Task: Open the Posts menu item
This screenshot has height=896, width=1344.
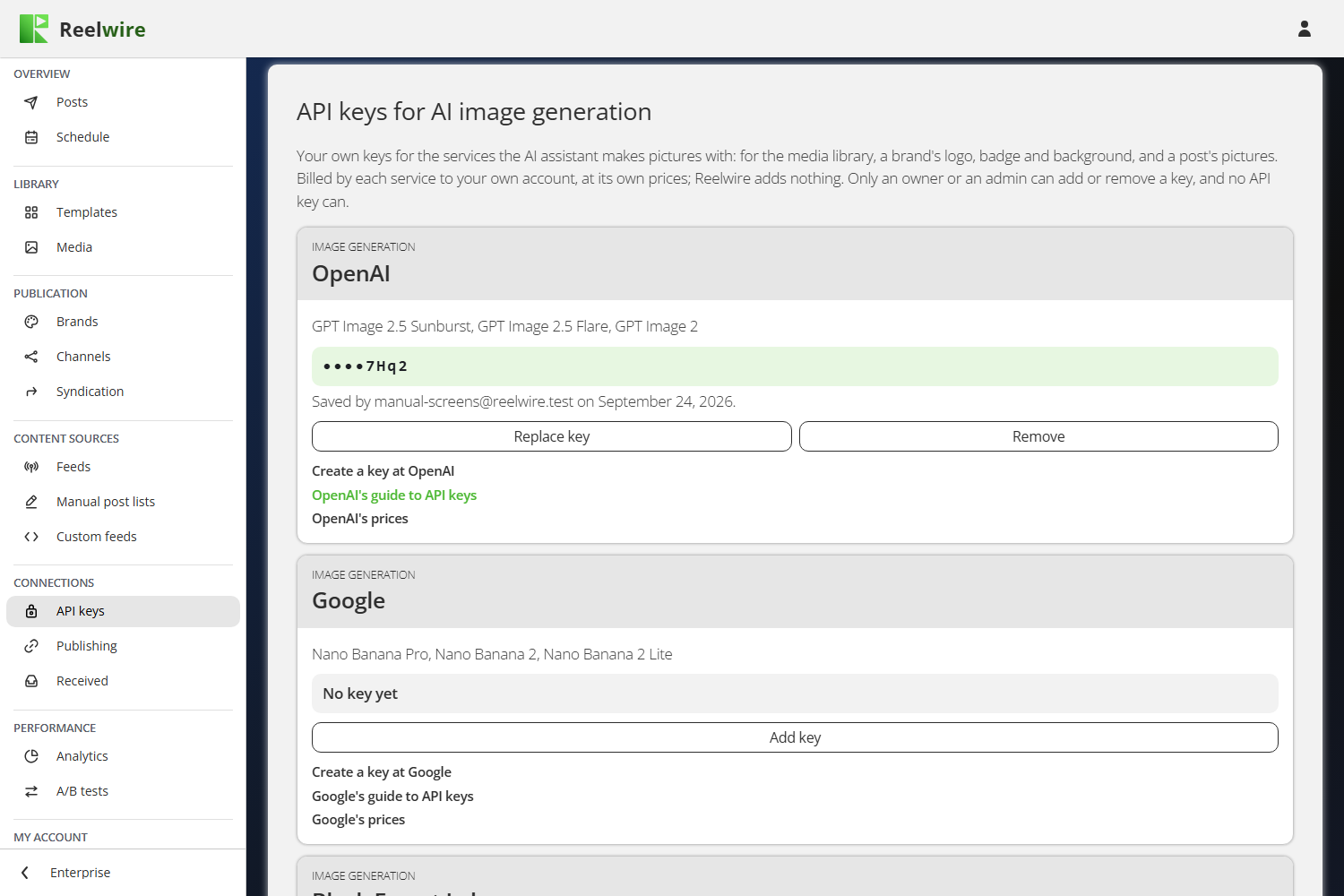Action: point(123,102)
